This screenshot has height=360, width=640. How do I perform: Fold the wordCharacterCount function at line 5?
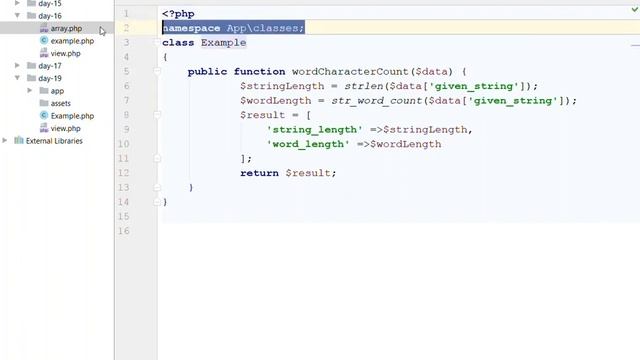pos(157,71)
